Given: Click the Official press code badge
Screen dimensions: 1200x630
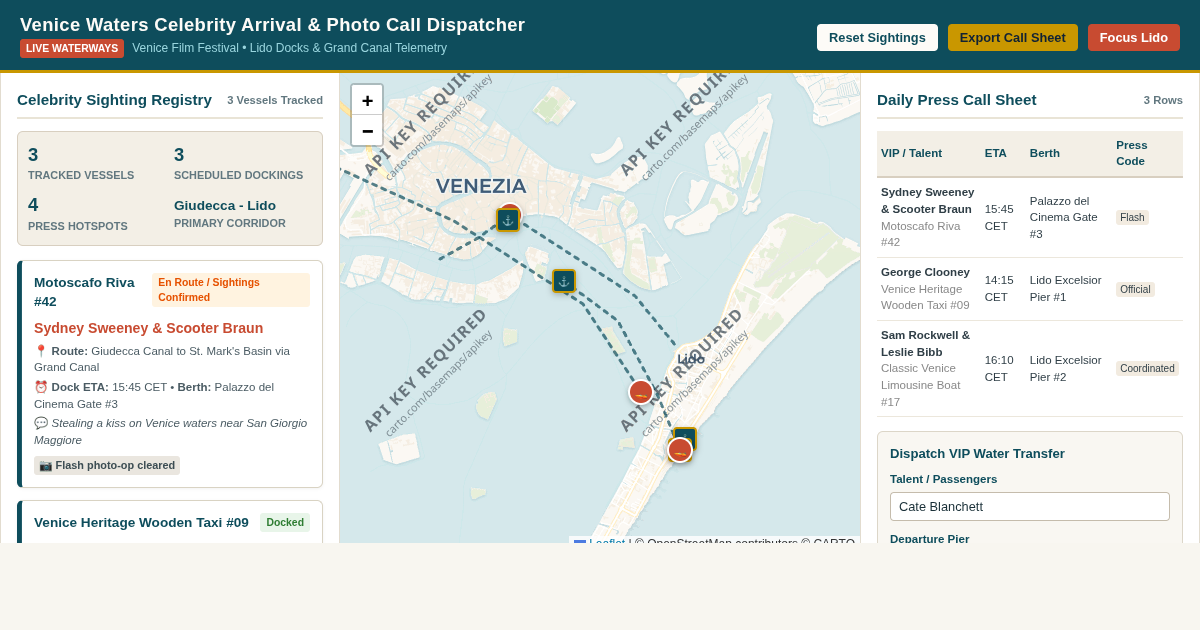Looking at the screenshot, I should point(1135,289).
